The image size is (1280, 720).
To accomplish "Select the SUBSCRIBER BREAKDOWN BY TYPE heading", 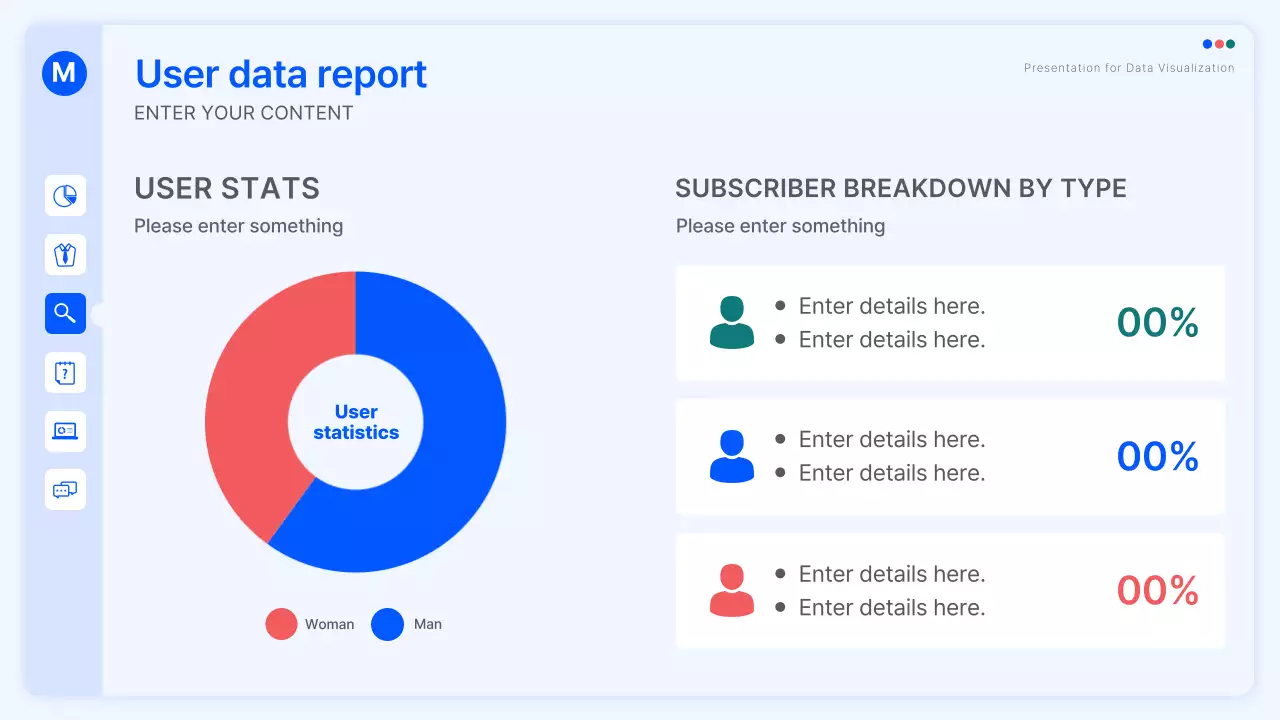I will tap(901, 188).
